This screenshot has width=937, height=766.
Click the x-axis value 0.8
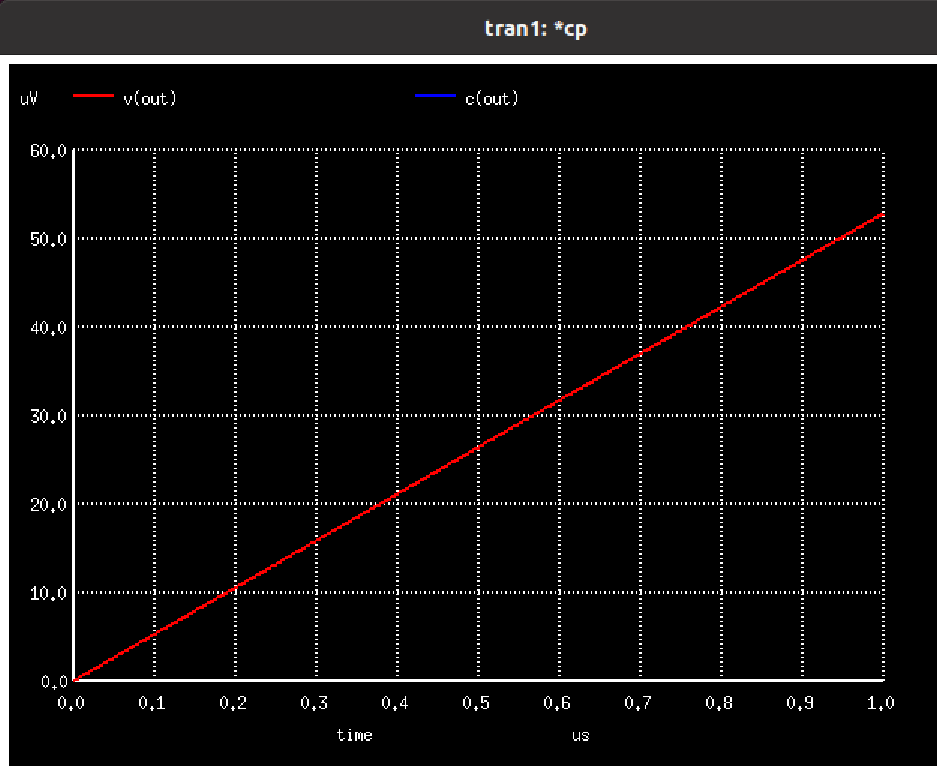click(719, 703)
